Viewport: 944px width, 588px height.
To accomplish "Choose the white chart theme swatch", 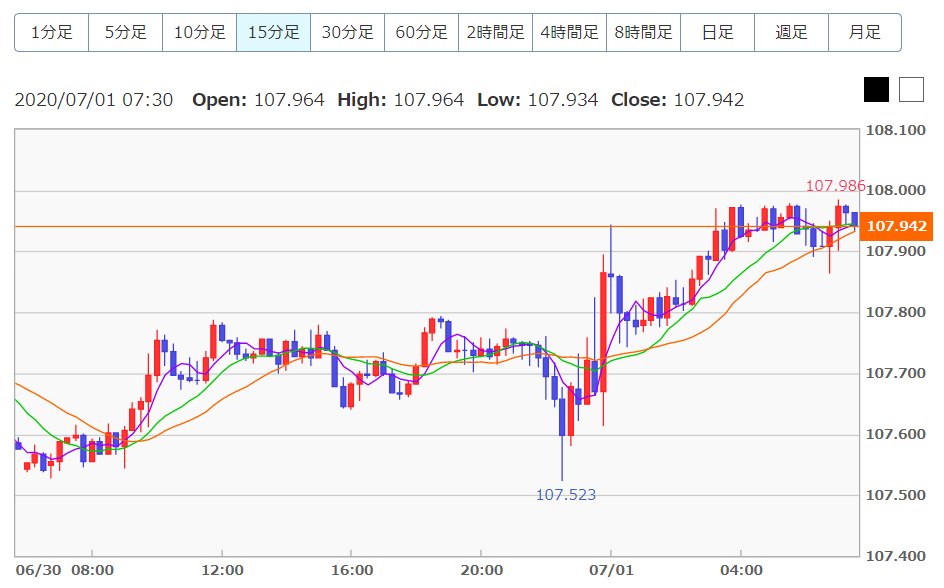I will (911, 90).
